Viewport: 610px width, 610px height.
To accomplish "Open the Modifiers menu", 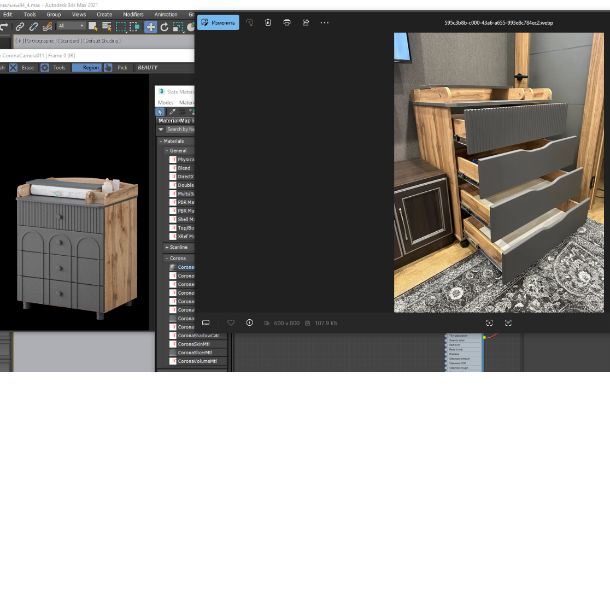I will pyautogui.click(x=133, y=14).
